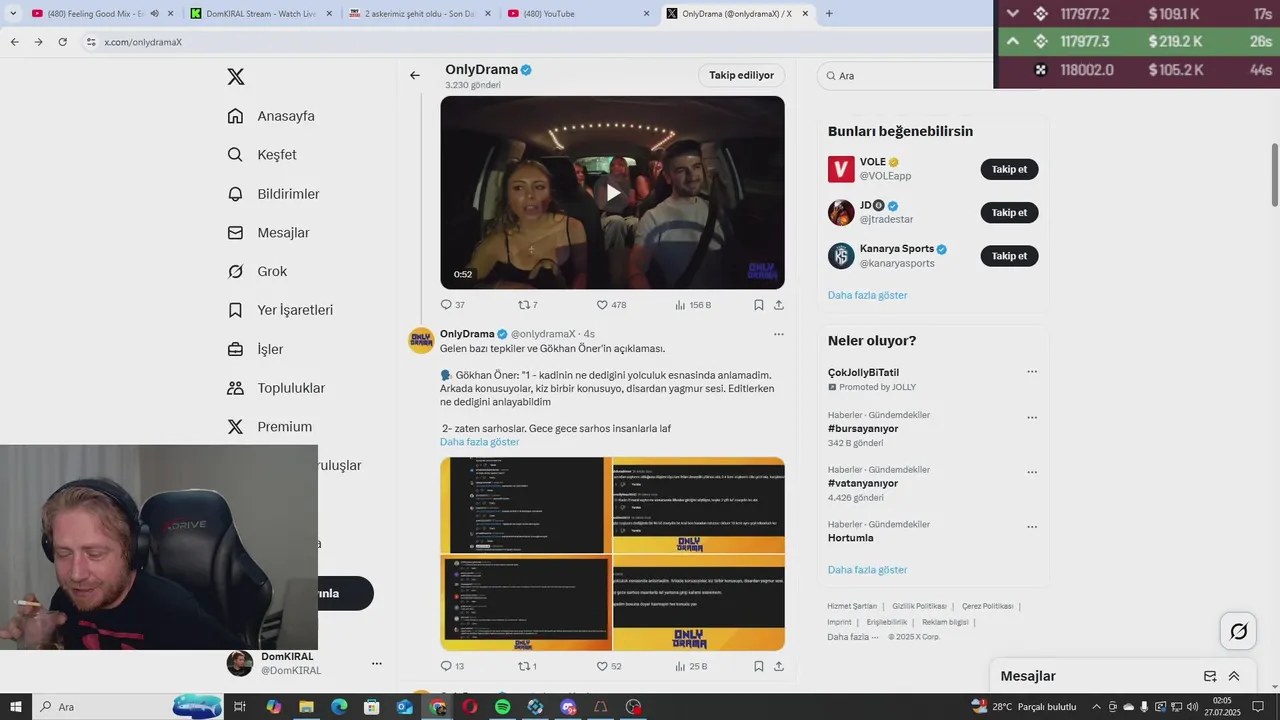Image resolution: width=1280 pixels, height=720 pixels.
Task: Open Spotify from the taskbar
Action: point(503,707)
